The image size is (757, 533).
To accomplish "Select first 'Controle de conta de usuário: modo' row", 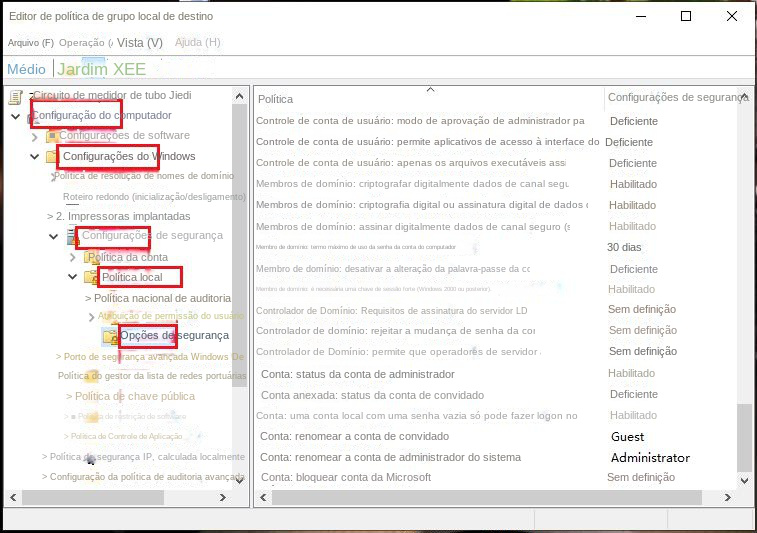I will pyautogui.click(x=420, y=121).
